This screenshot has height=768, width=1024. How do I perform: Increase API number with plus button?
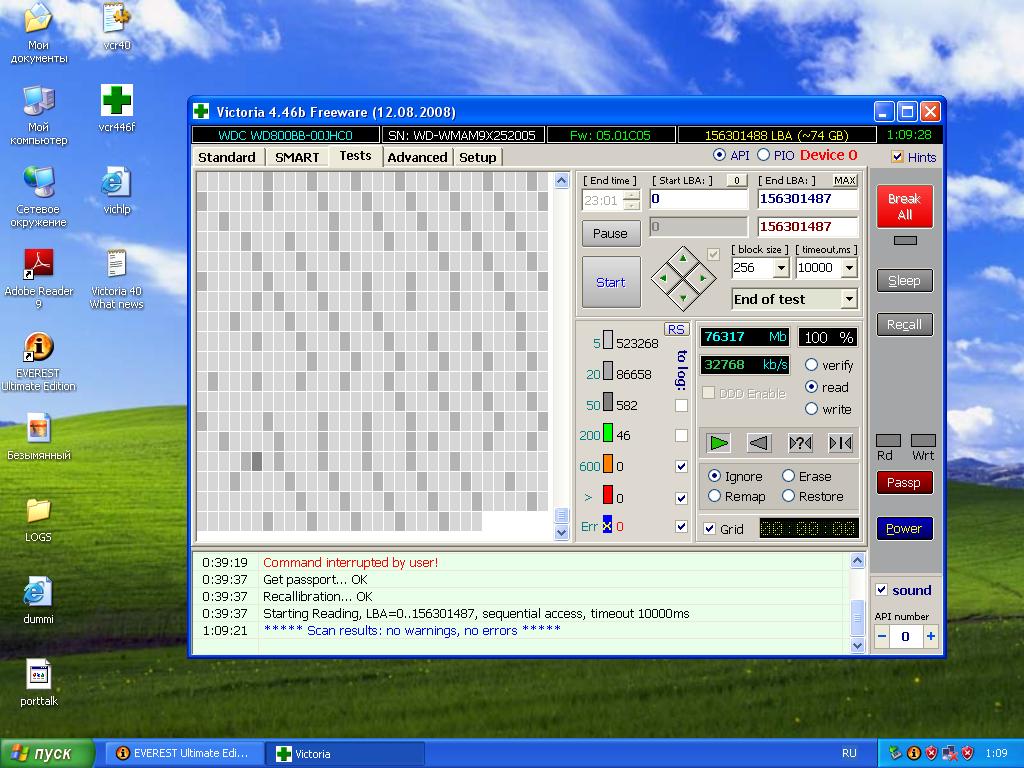tap(931, 636)
